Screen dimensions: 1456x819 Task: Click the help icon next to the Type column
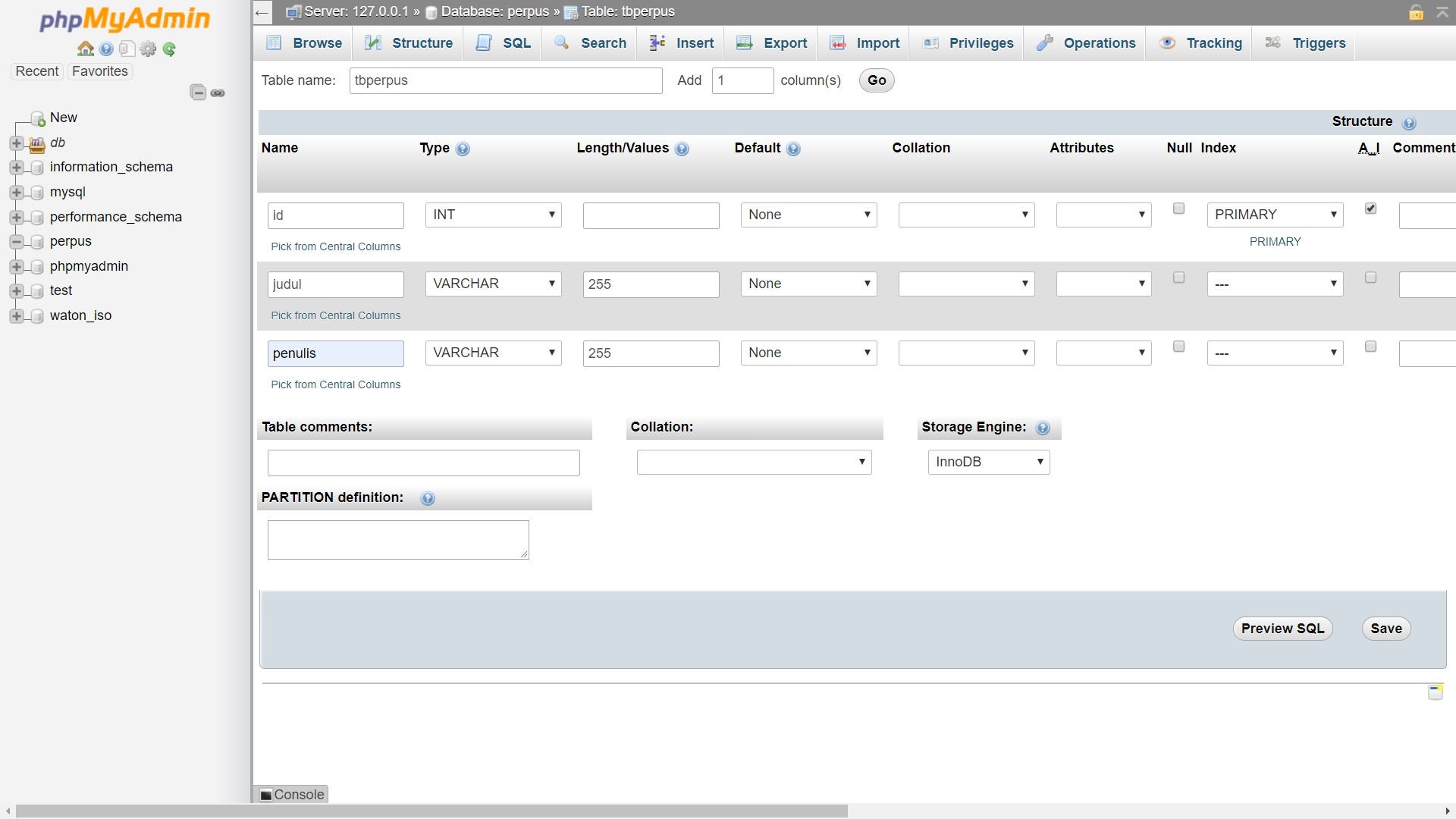point(463,149)
